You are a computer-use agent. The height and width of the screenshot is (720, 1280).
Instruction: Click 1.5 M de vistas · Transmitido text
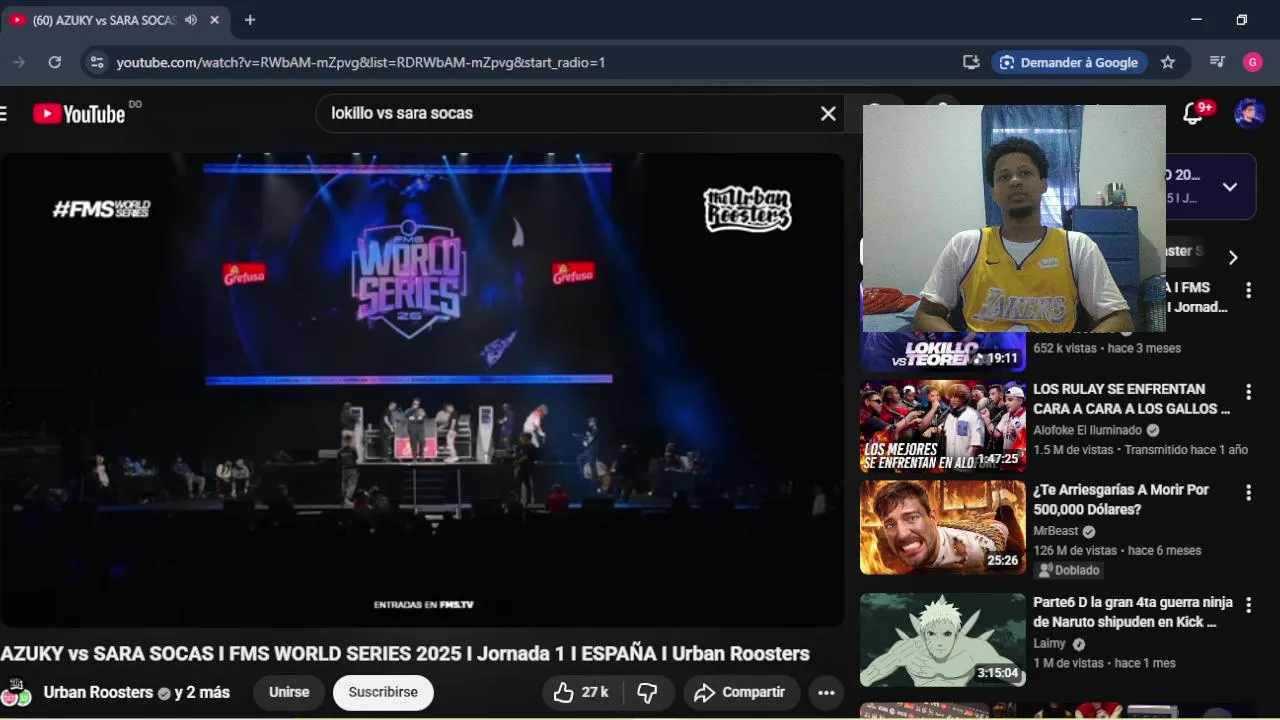[x=1141, y=450]
